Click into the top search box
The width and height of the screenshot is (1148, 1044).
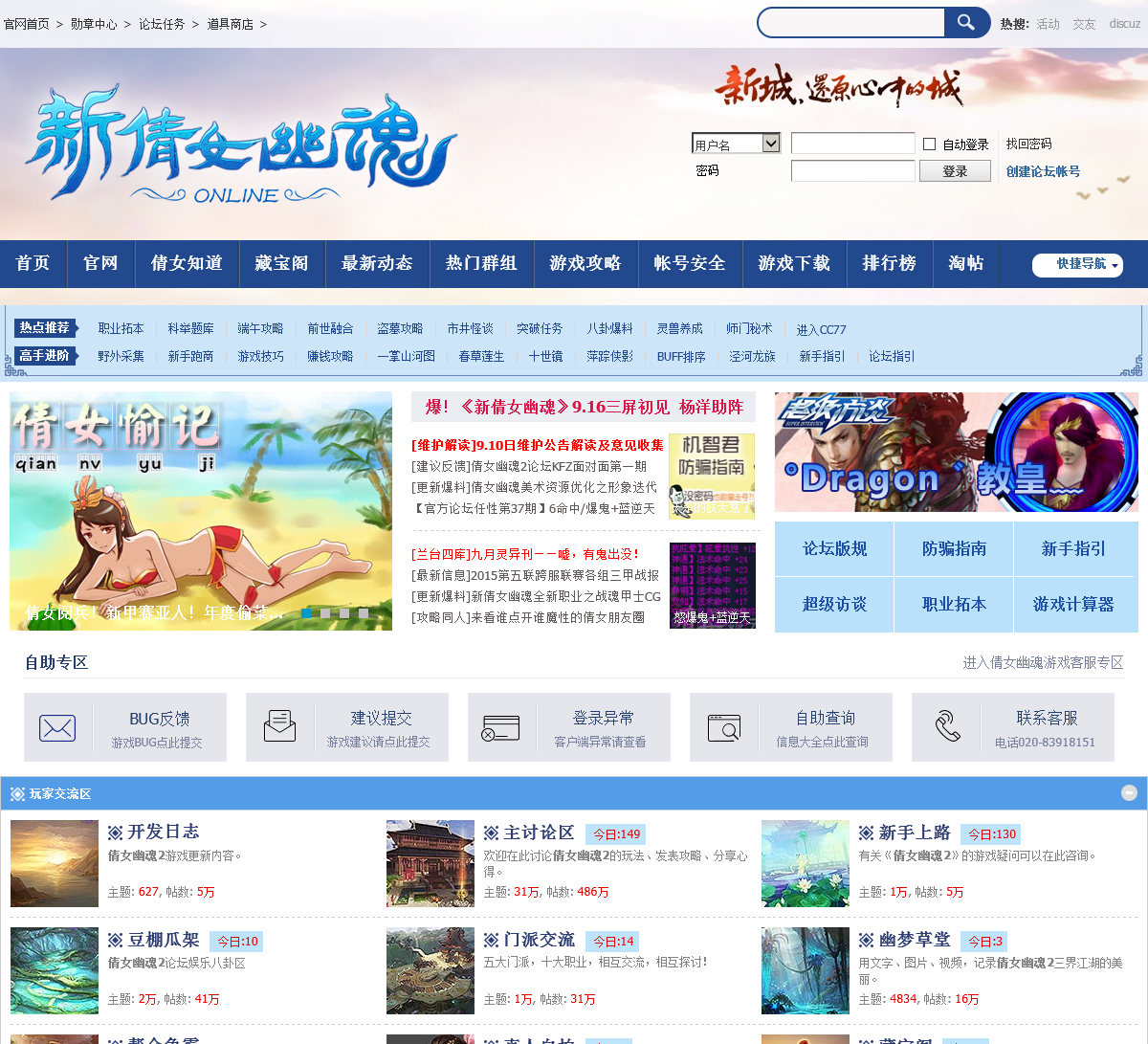851,22
